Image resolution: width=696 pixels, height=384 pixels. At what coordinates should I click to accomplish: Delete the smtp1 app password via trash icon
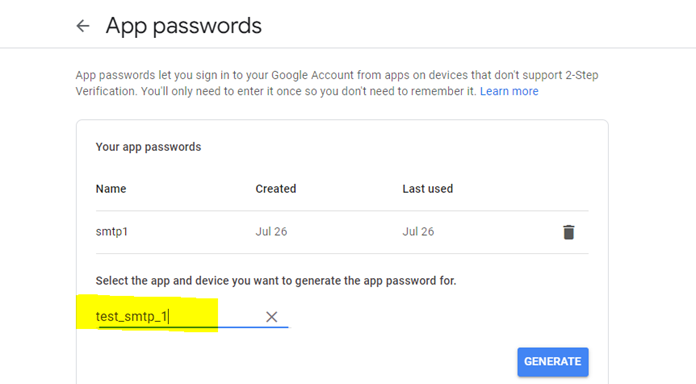(x=569, y=232)
